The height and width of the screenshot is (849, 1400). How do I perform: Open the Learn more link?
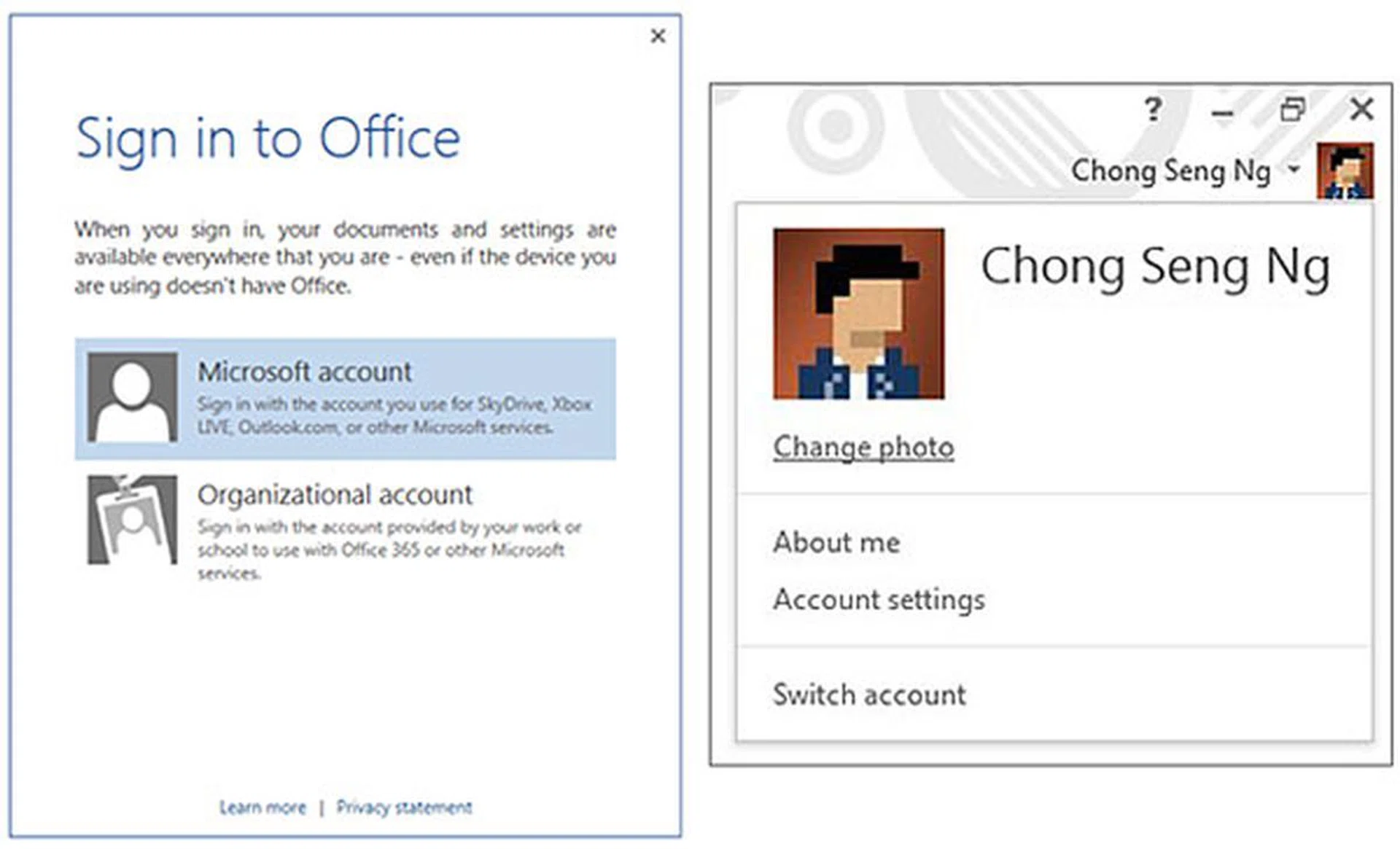point(262,807)
